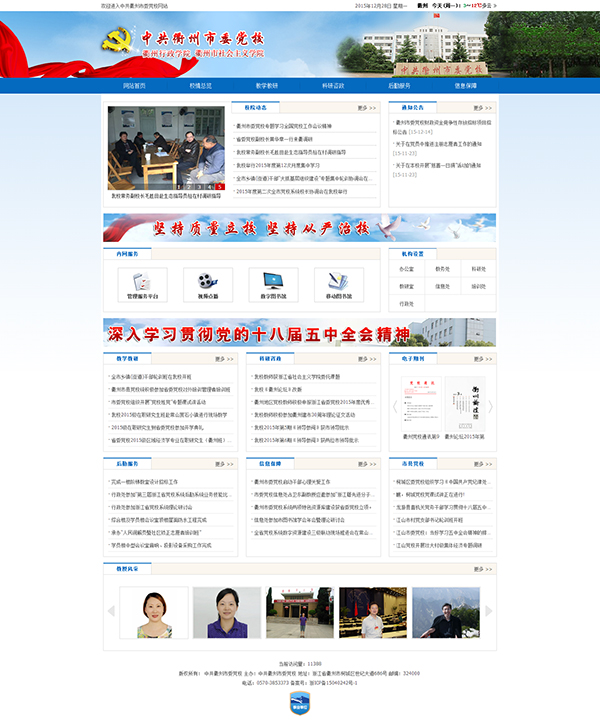Open photo of man in conference hall
Screen dimensions: 600x727
pos(373,612)
